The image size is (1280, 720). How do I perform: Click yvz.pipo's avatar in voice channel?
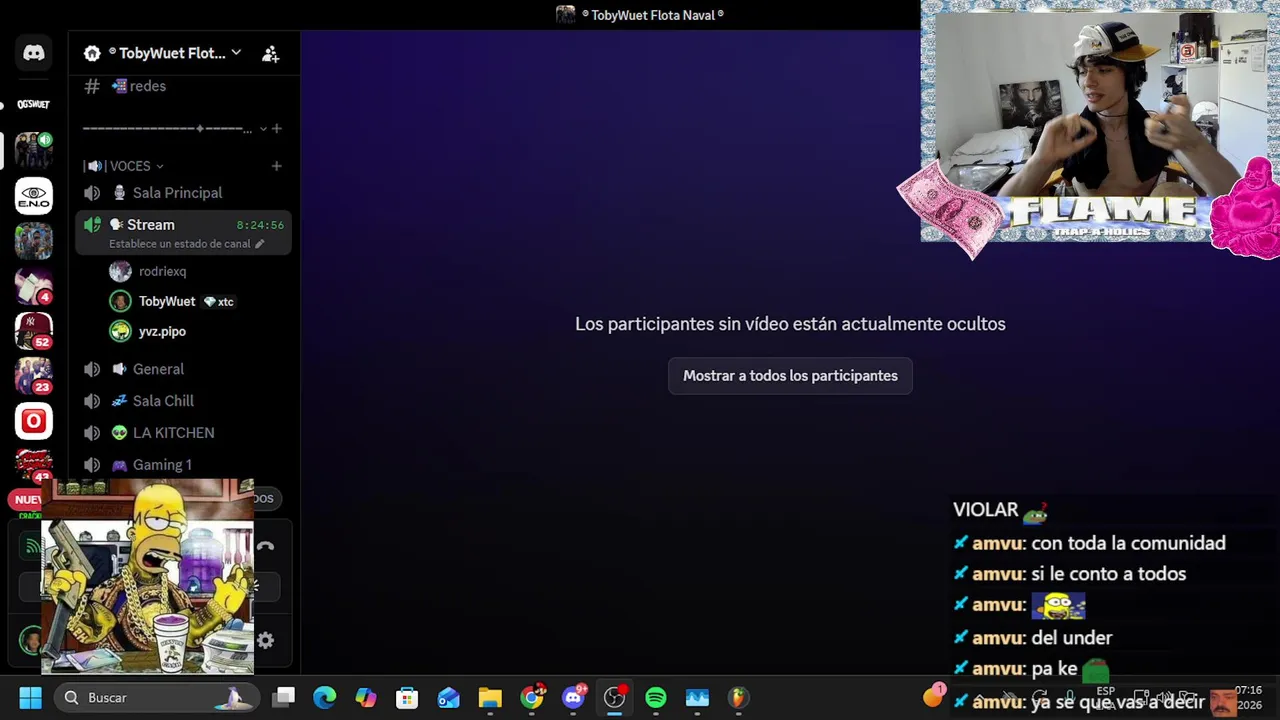120,331
